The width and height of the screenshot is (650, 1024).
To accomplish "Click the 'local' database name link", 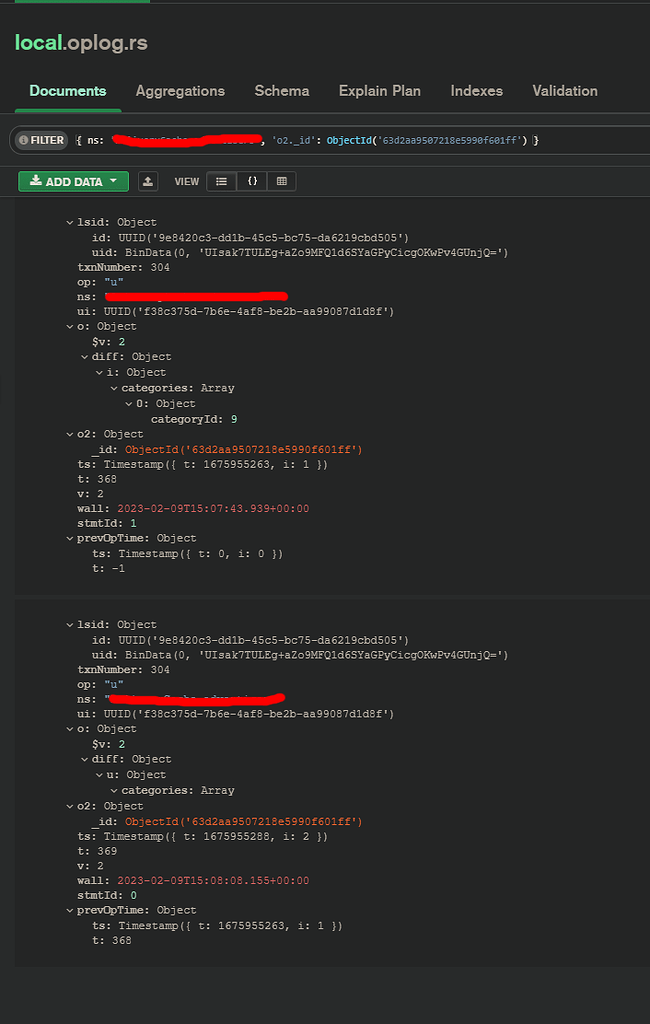I will (37, 43).
